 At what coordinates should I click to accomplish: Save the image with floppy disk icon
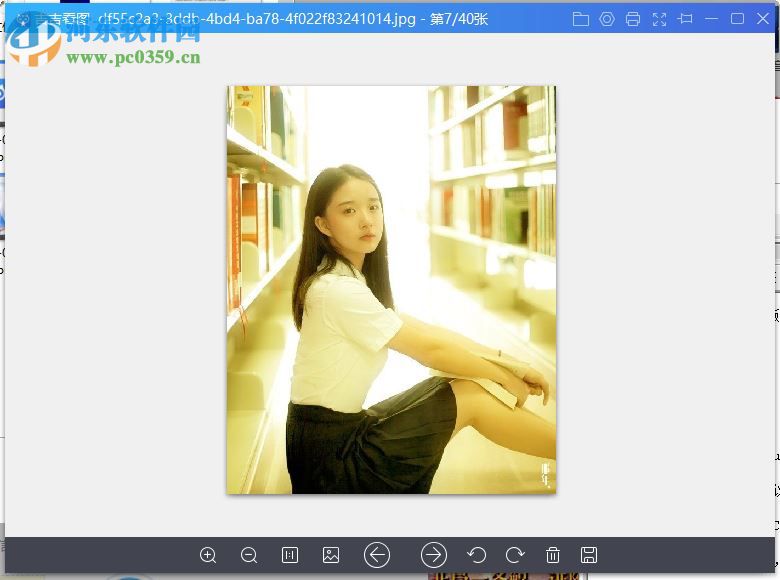(x=589, y=555)
